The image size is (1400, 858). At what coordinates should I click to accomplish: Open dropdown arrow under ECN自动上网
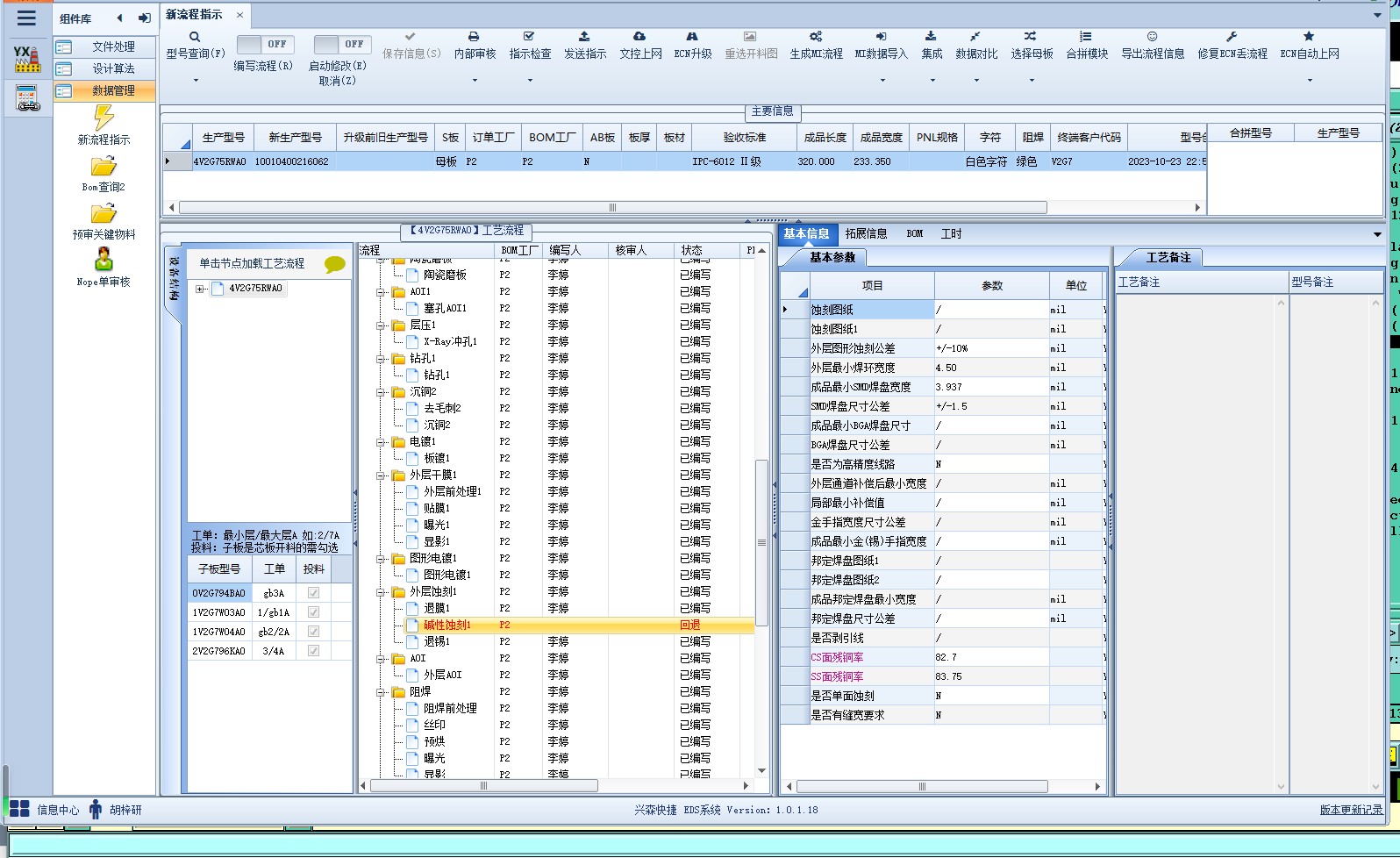point(1310,81)
